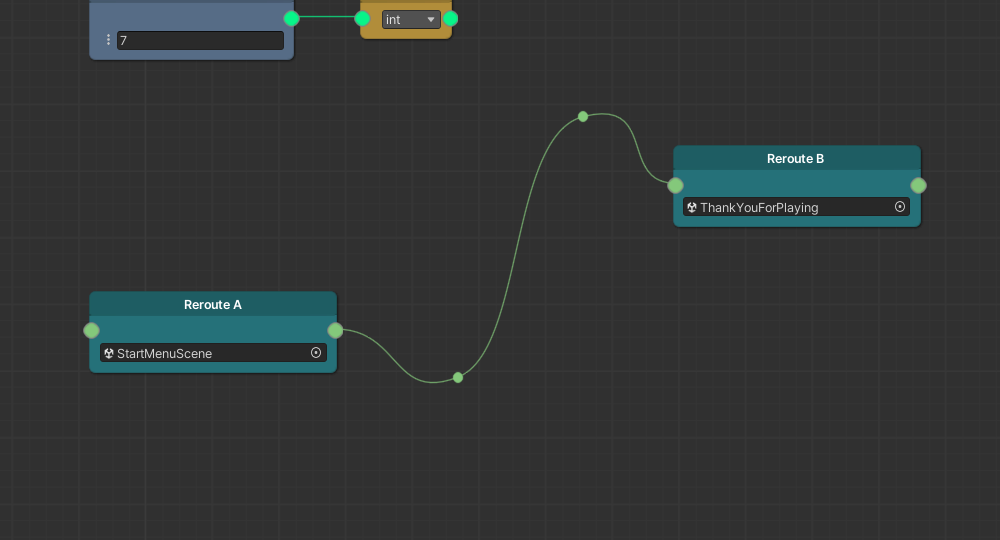Click Reroute B output port

coord(918,186)
